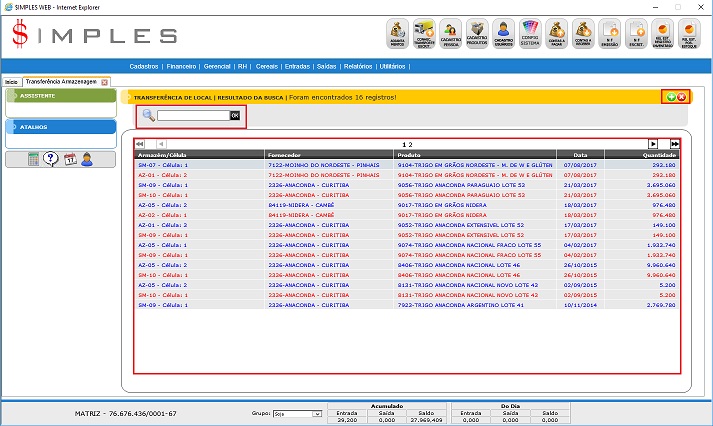Click the Cadastro Pessoa icon

pos(451,34)
